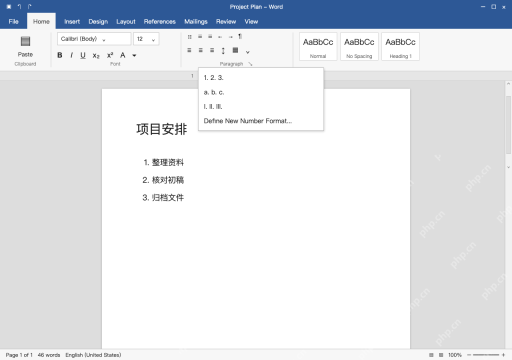
Task: Toggle Bold formatting
Action: [x=60, y=55]
